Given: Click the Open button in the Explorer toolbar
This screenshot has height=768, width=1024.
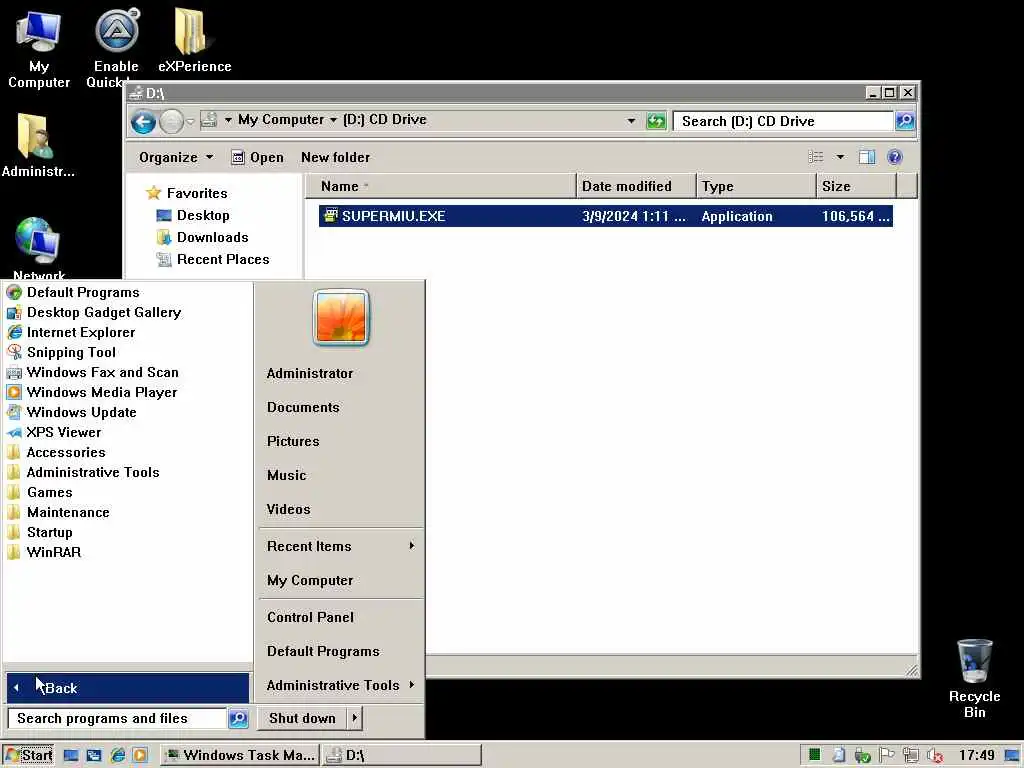Looking at the screenshot, I should [257, 157].
